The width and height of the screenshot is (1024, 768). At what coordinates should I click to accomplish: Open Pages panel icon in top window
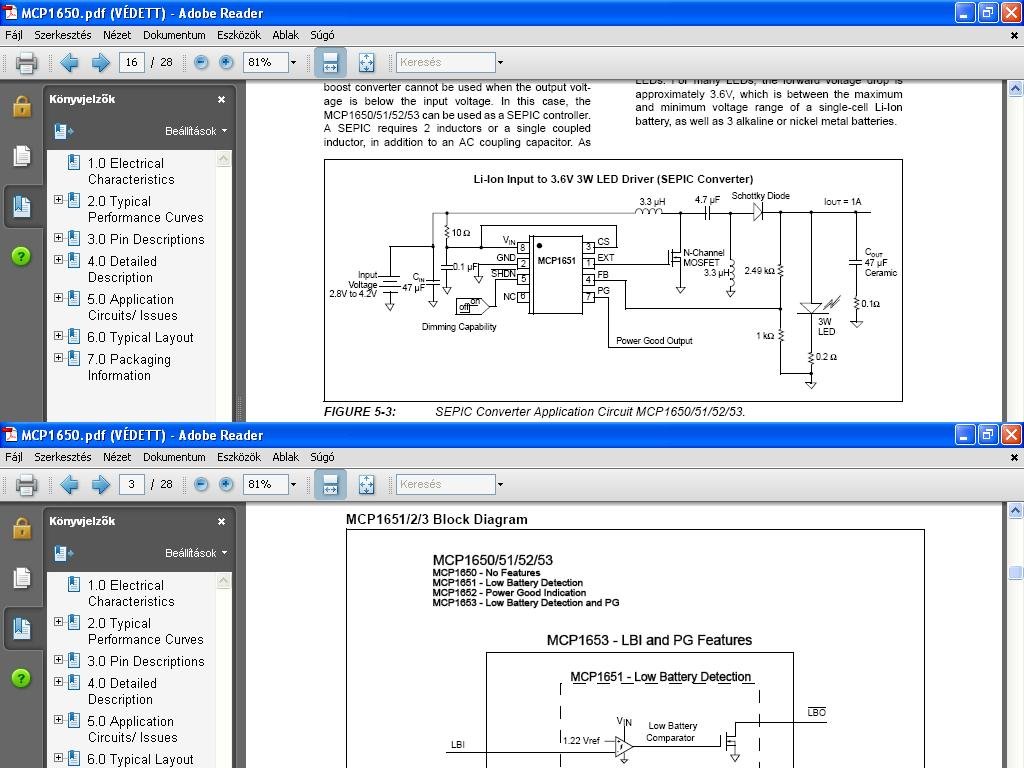(x=22, y=155)
